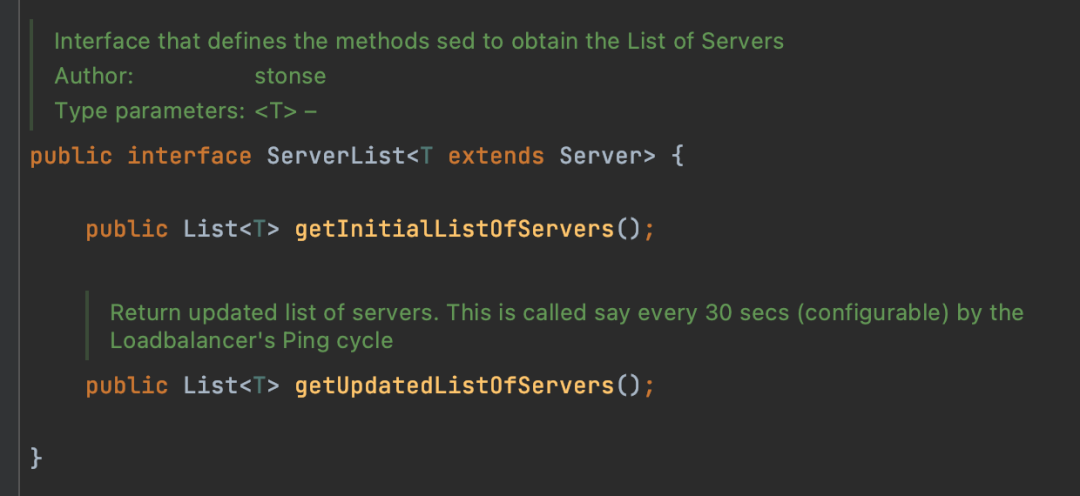Click T type parameter inside ServerList<T
The height and width of the screenshot is (496, 1080).
(426, 156)
